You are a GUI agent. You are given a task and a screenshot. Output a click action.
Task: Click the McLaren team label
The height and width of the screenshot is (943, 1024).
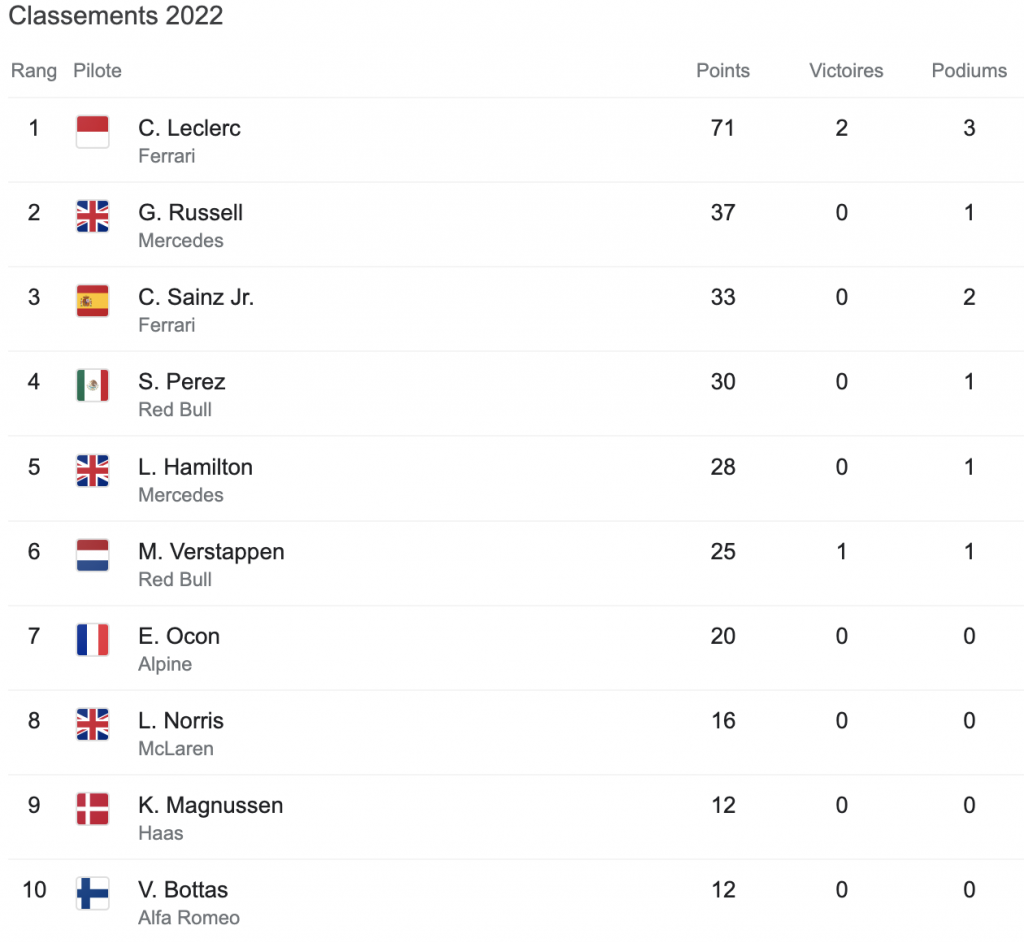pyautogui.click(x=175, y=749)
